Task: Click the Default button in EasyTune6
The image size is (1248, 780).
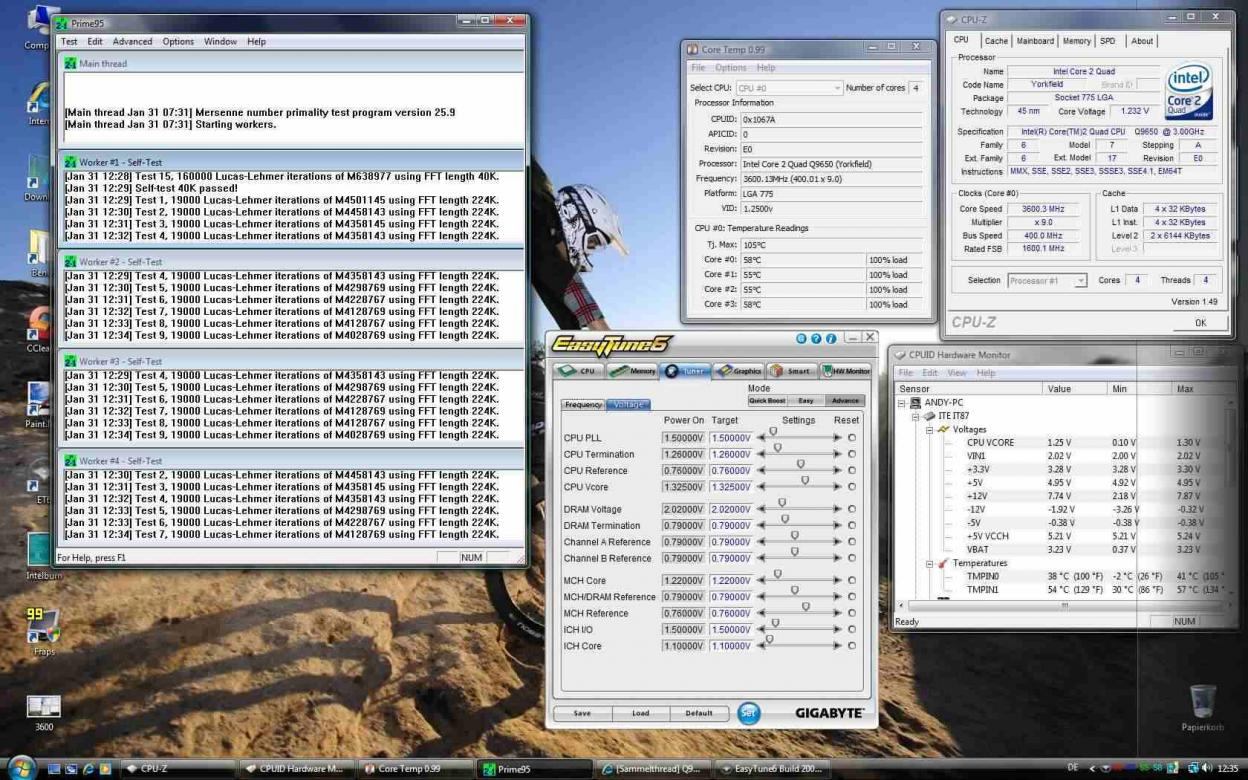Action: [699, 713]
